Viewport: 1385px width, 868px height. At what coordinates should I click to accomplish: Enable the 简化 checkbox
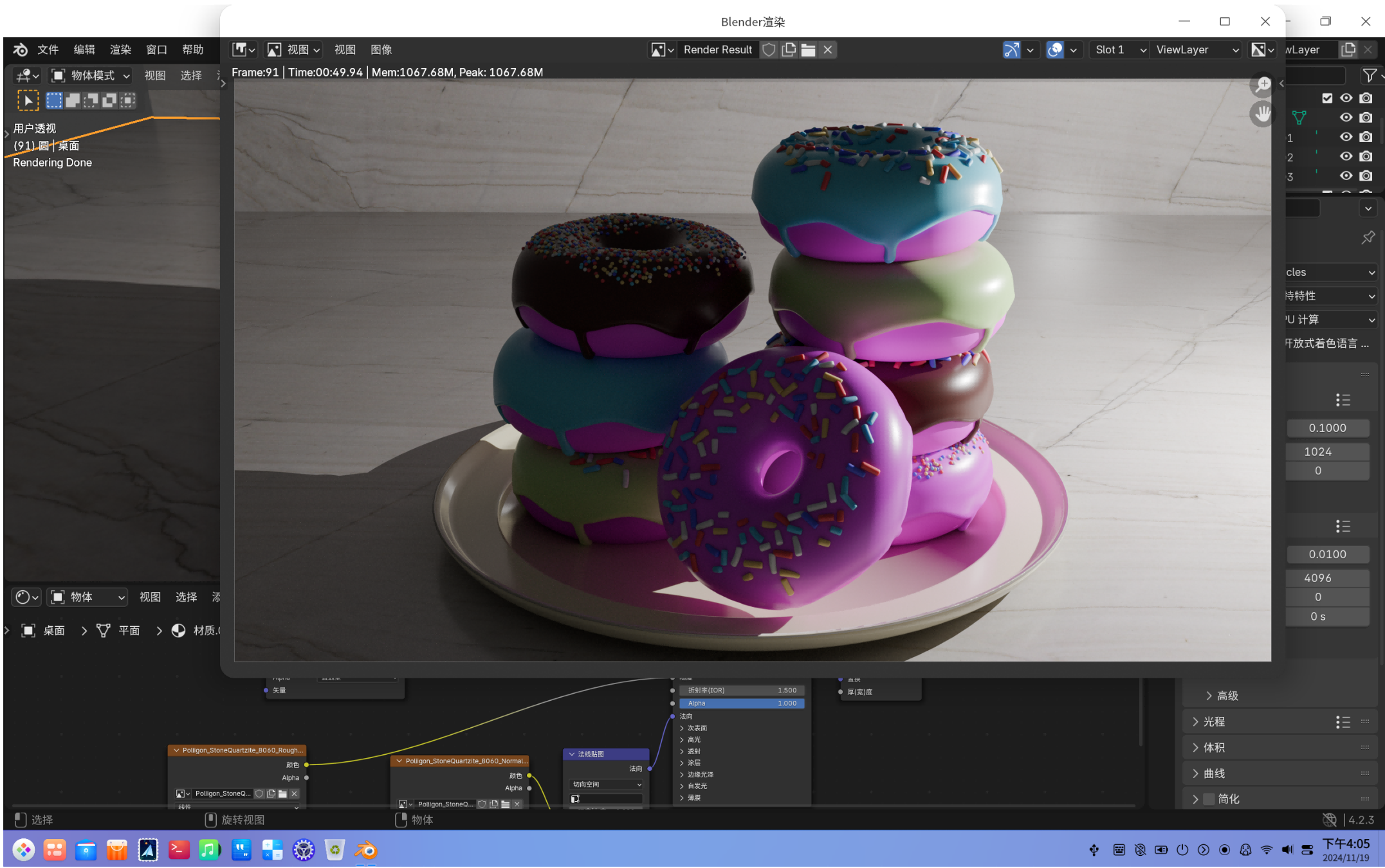(1209, 799)
